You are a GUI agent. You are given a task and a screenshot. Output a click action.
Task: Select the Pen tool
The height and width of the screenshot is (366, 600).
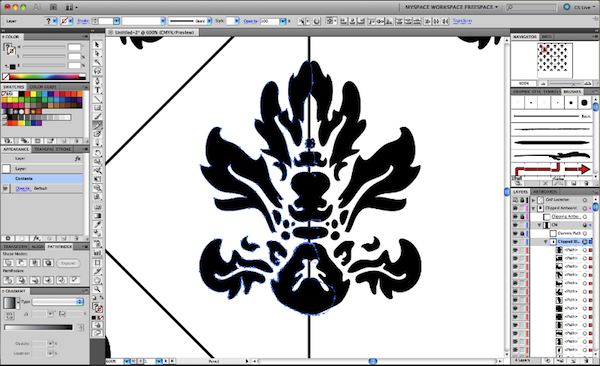click(x=97, y=81)
